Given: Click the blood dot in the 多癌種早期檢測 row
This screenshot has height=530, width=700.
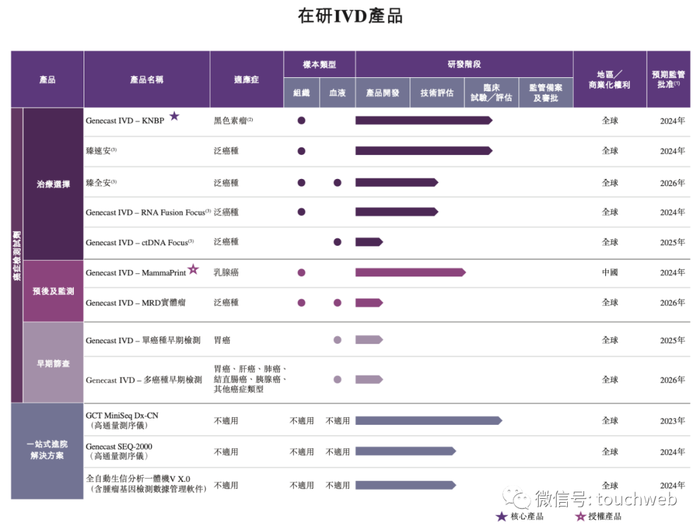Looking at the screenshot, I should 338,380.
